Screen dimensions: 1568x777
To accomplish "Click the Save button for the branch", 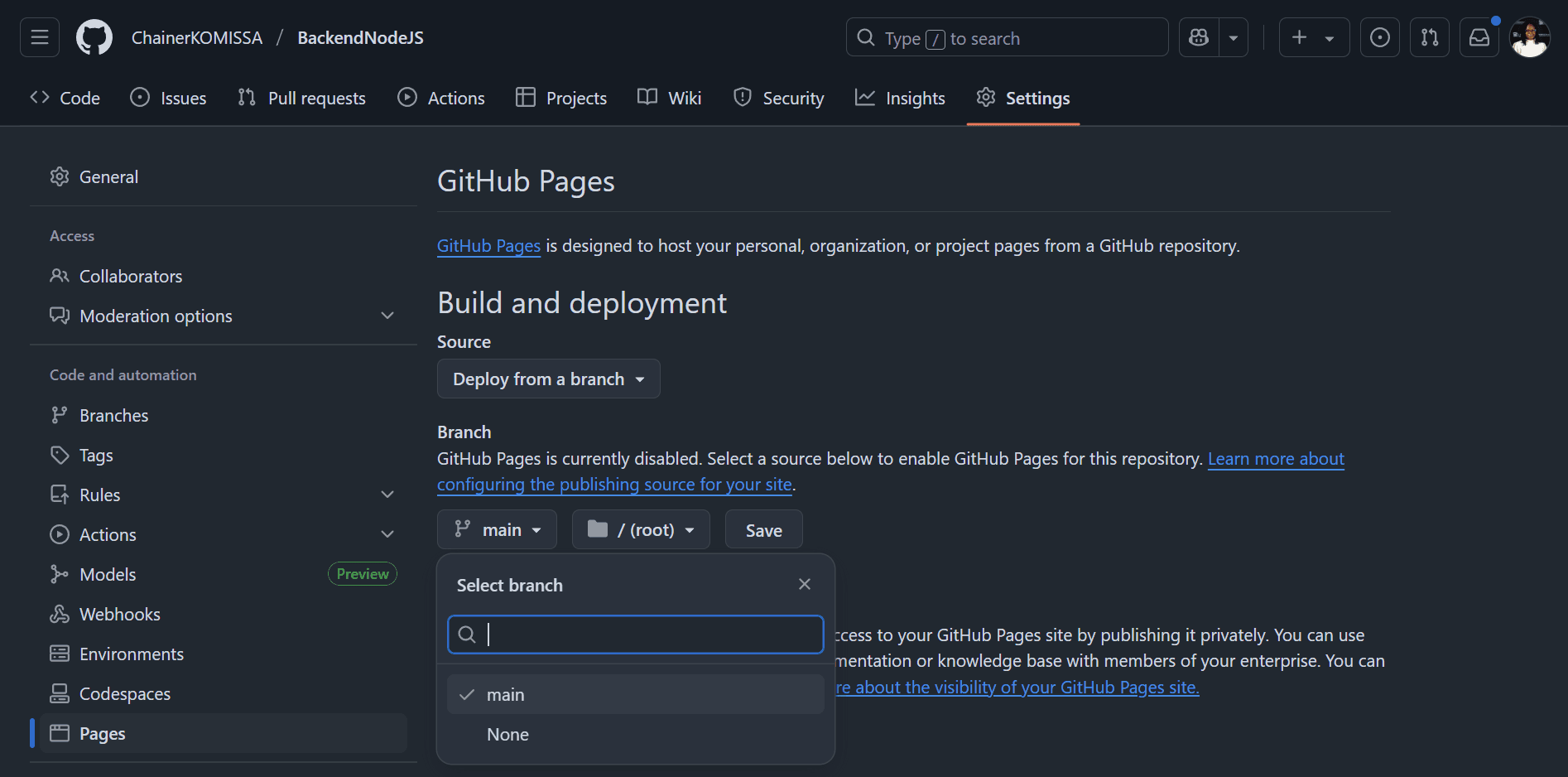I will coord(762,529).
